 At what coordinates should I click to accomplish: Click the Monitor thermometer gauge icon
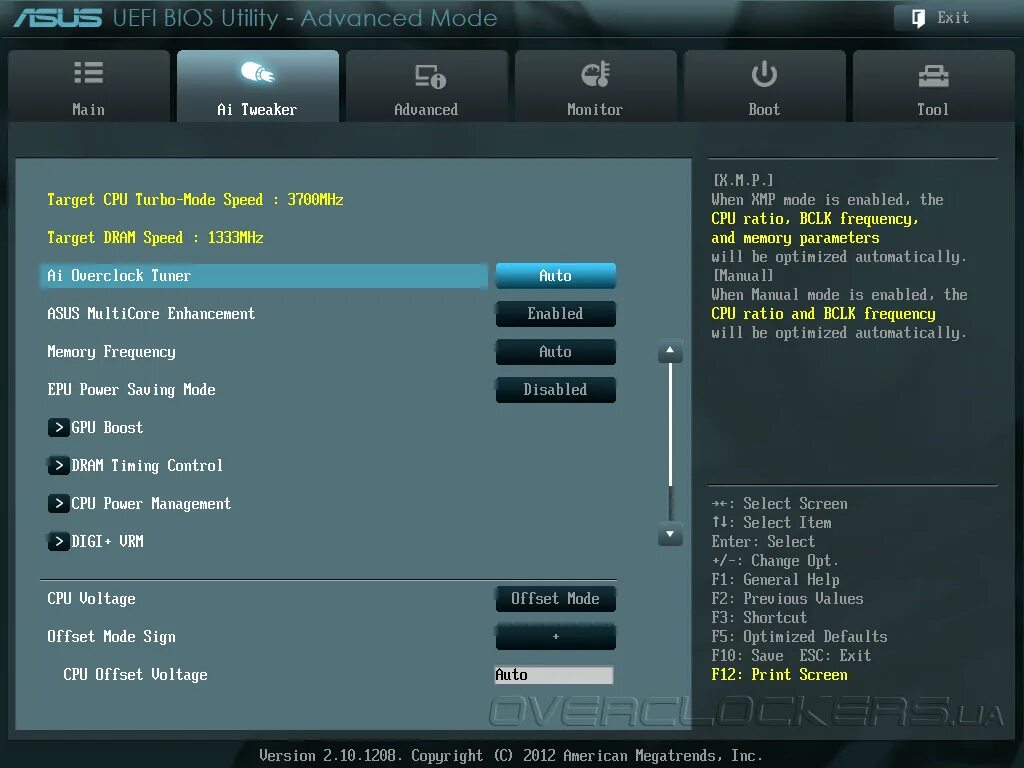click(x=596, y=74)
